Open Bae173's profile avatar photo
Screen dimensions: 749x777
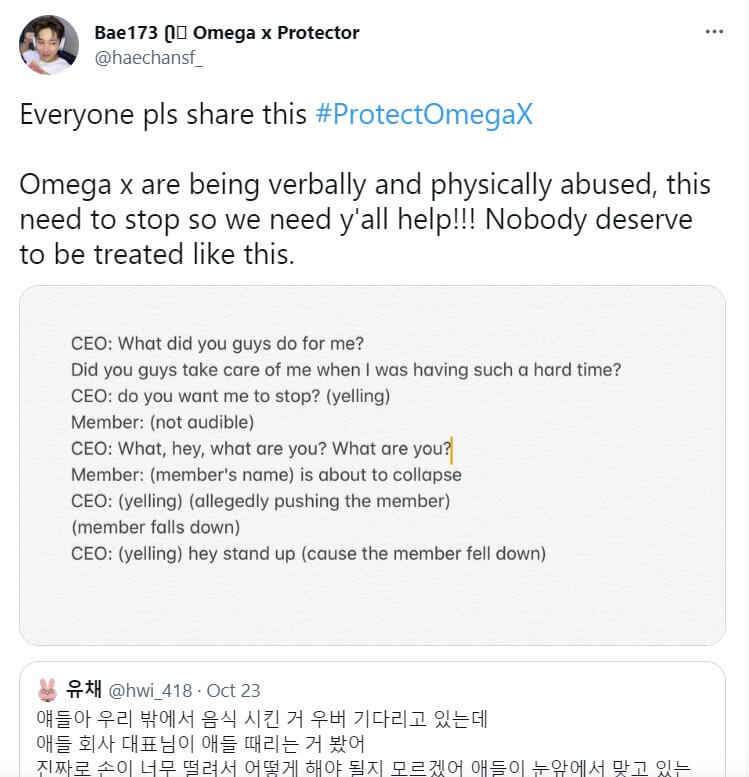coord(49,45)
